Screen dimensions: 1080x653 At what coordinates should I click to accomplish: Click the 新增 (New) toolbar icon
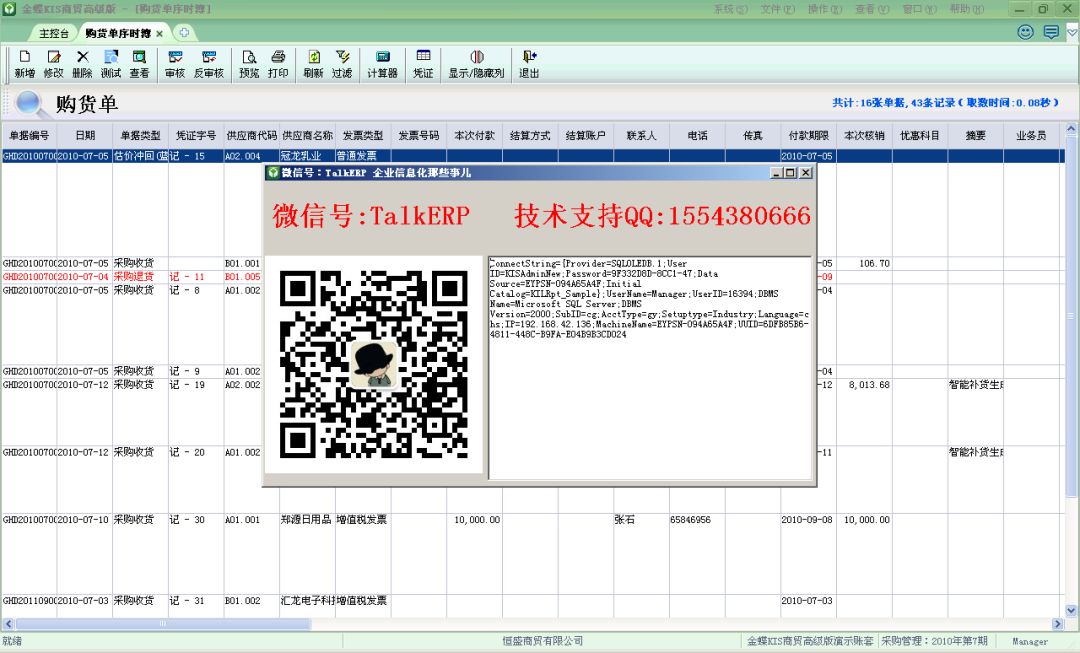tap(25, 65)
